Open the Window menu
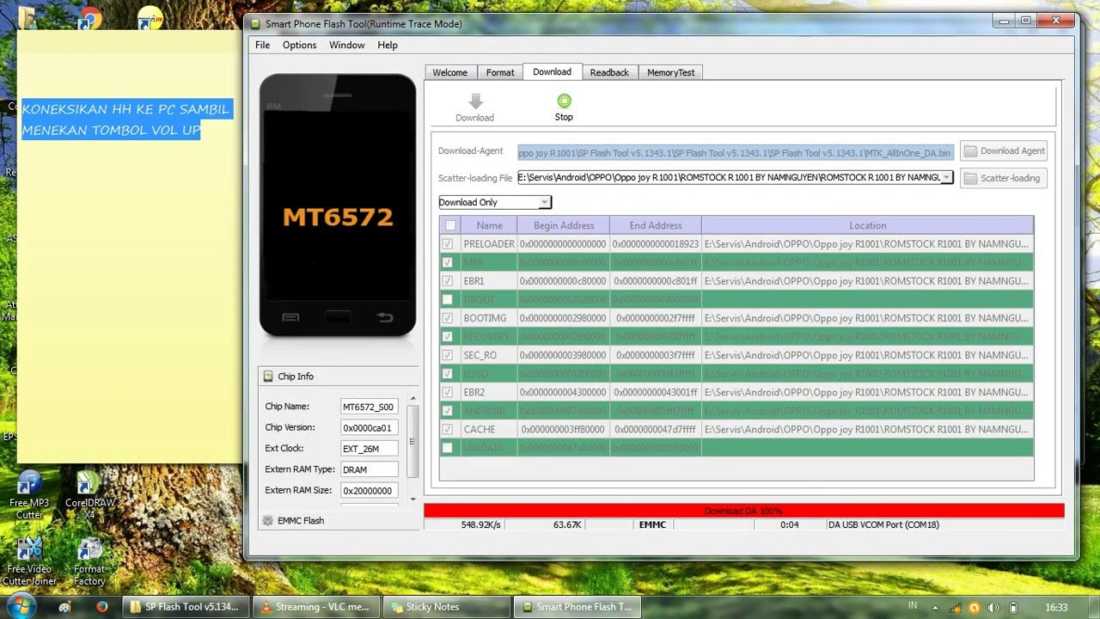Viewport: 1100px width, 619px height. 347,45
